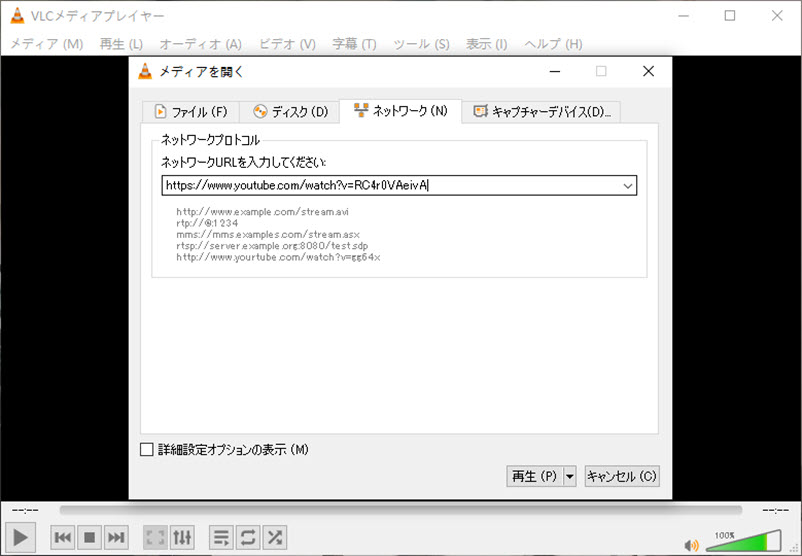The image size is (802, 556).
Task: Click VLC cone icon in main title bar
Action: 17,16
